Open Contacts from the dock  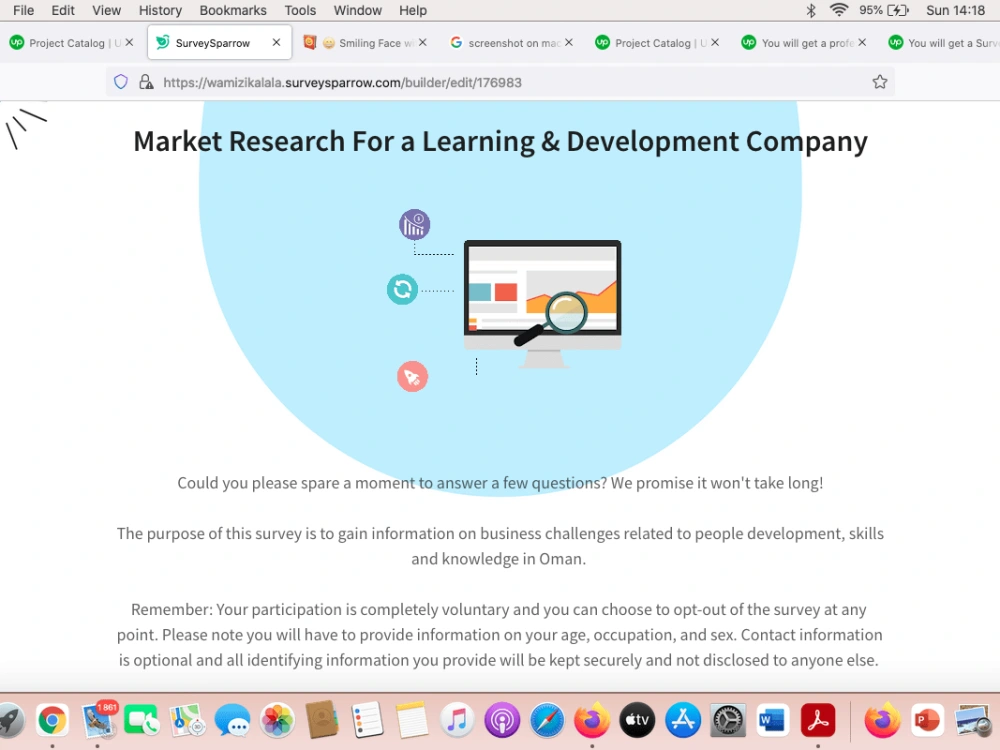(322, 721)
